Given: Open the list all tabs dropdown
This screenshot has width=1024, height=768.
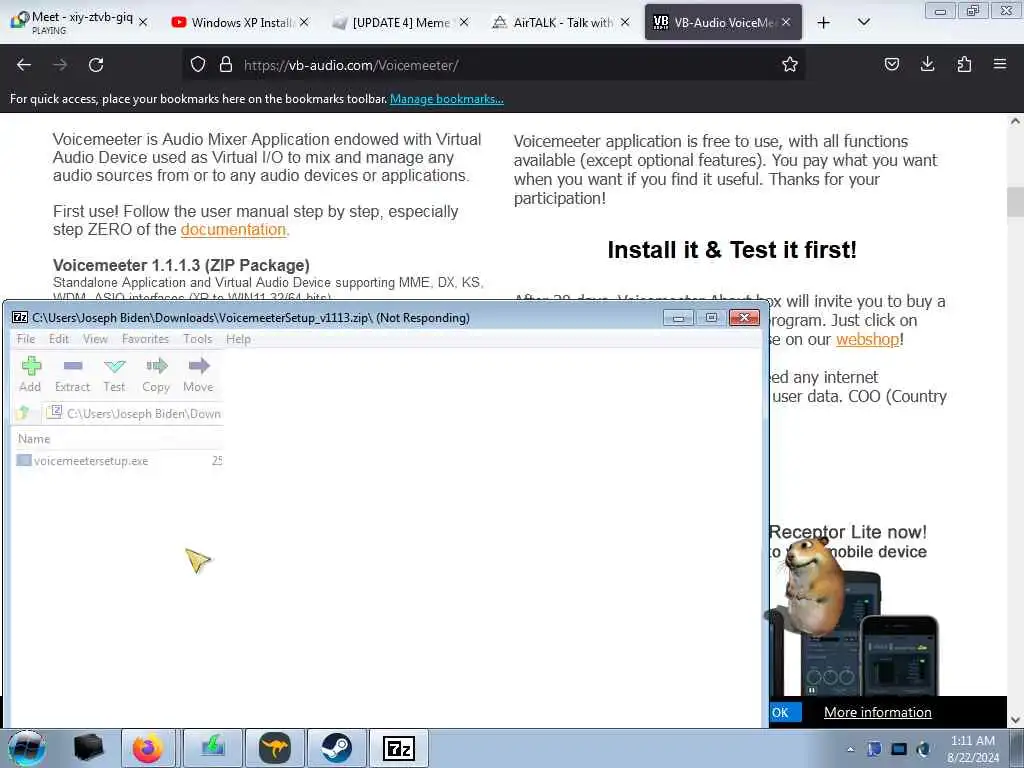Looking at the screenshot, I should tap(864, 23).
